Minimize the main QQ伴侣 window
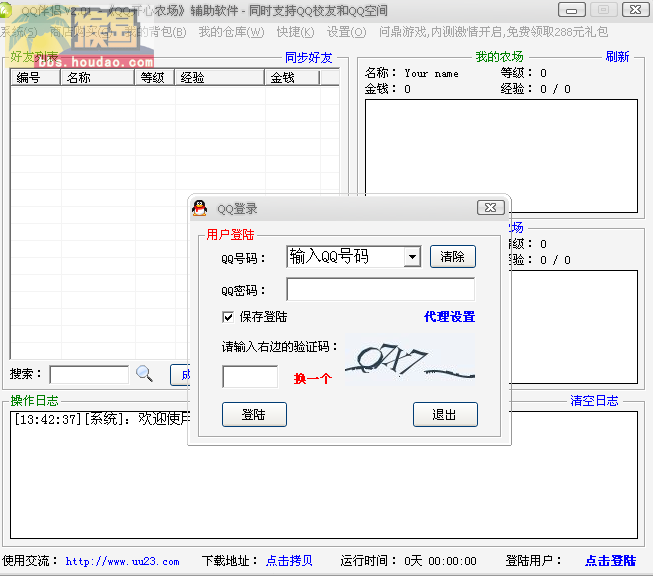Viewport: 653px width, 577px height. (x=572, y=10)
